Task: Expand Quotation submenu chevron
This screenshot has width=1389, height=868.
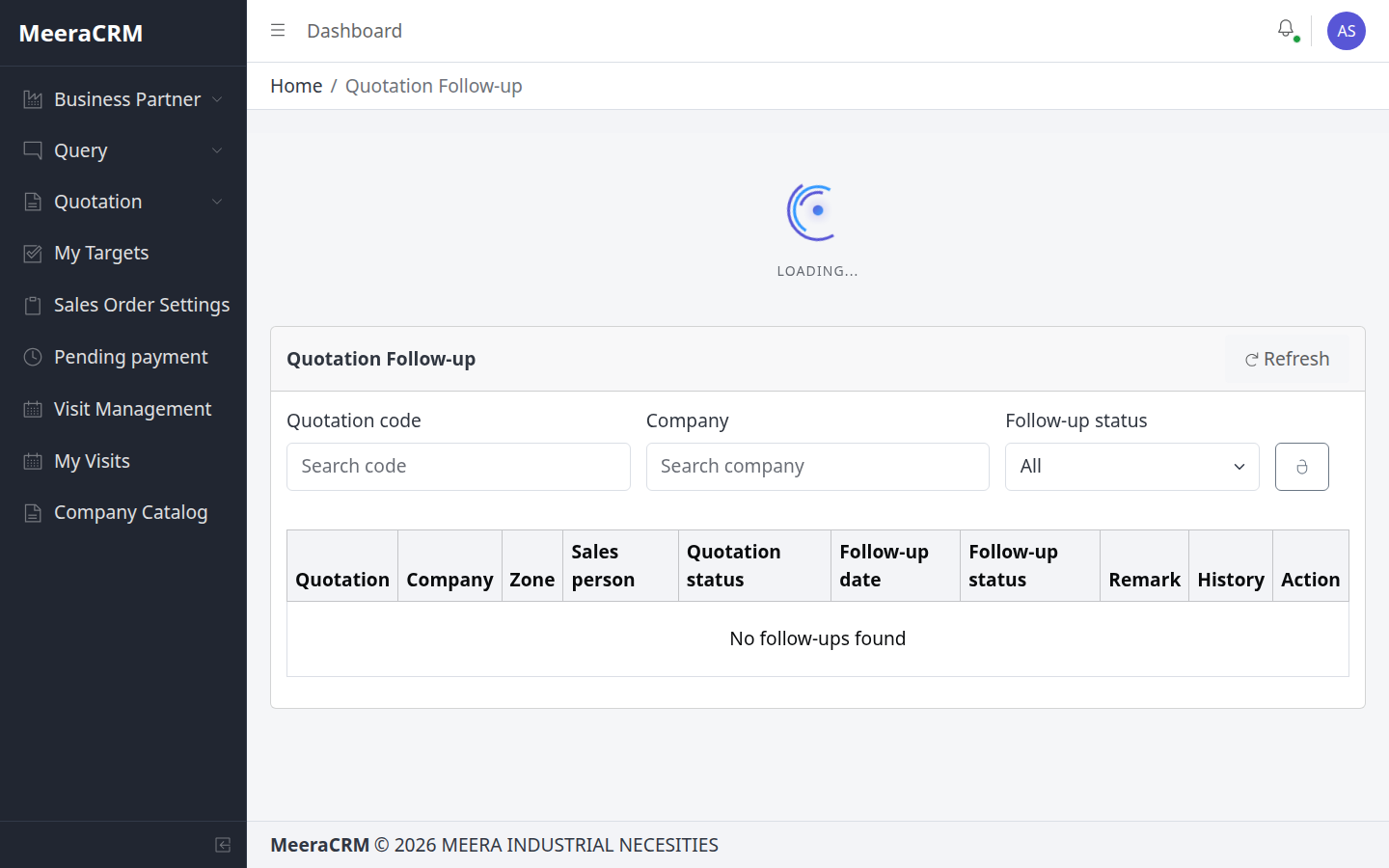Action: pyautogui.click(x=217, y=202)
